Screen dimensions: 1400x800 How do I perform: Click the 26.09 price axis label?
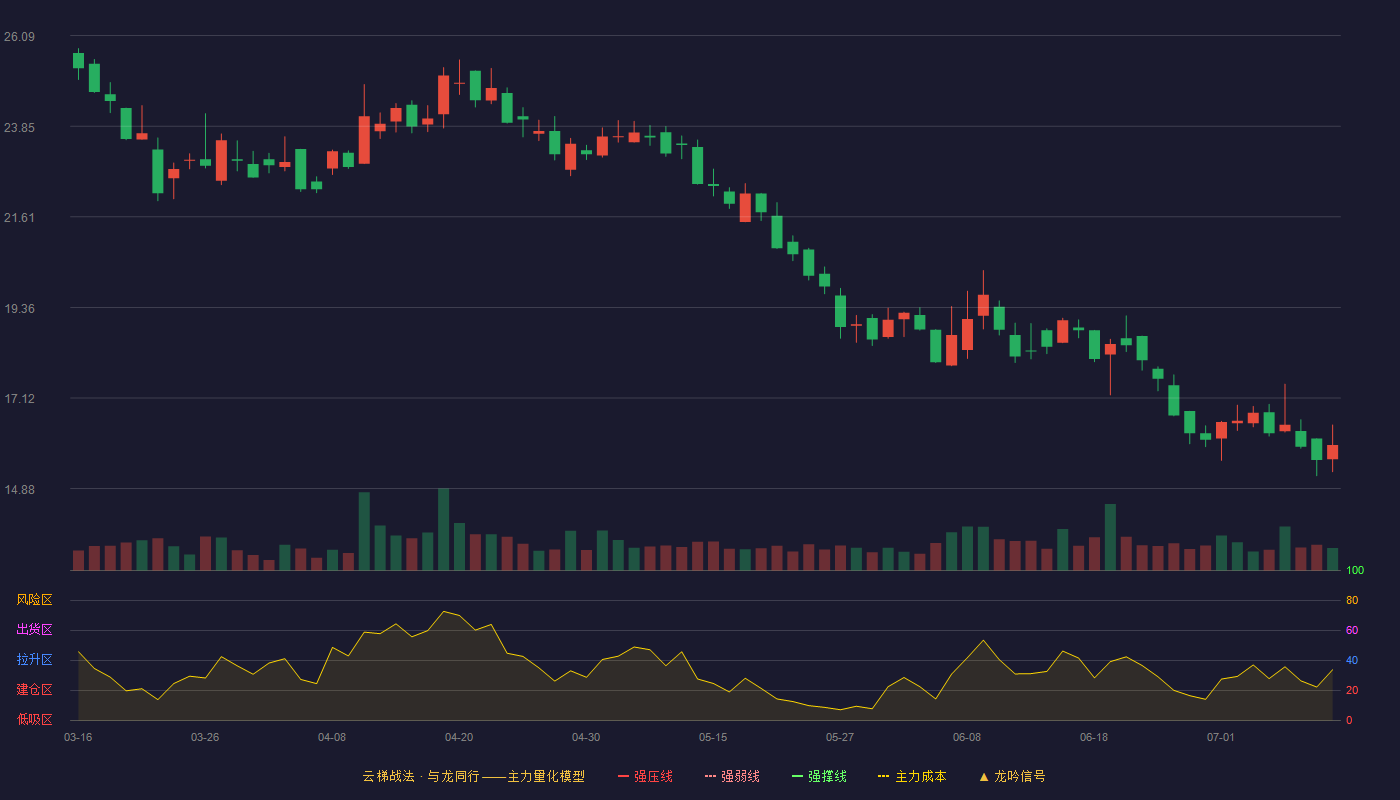click(19, 37)
